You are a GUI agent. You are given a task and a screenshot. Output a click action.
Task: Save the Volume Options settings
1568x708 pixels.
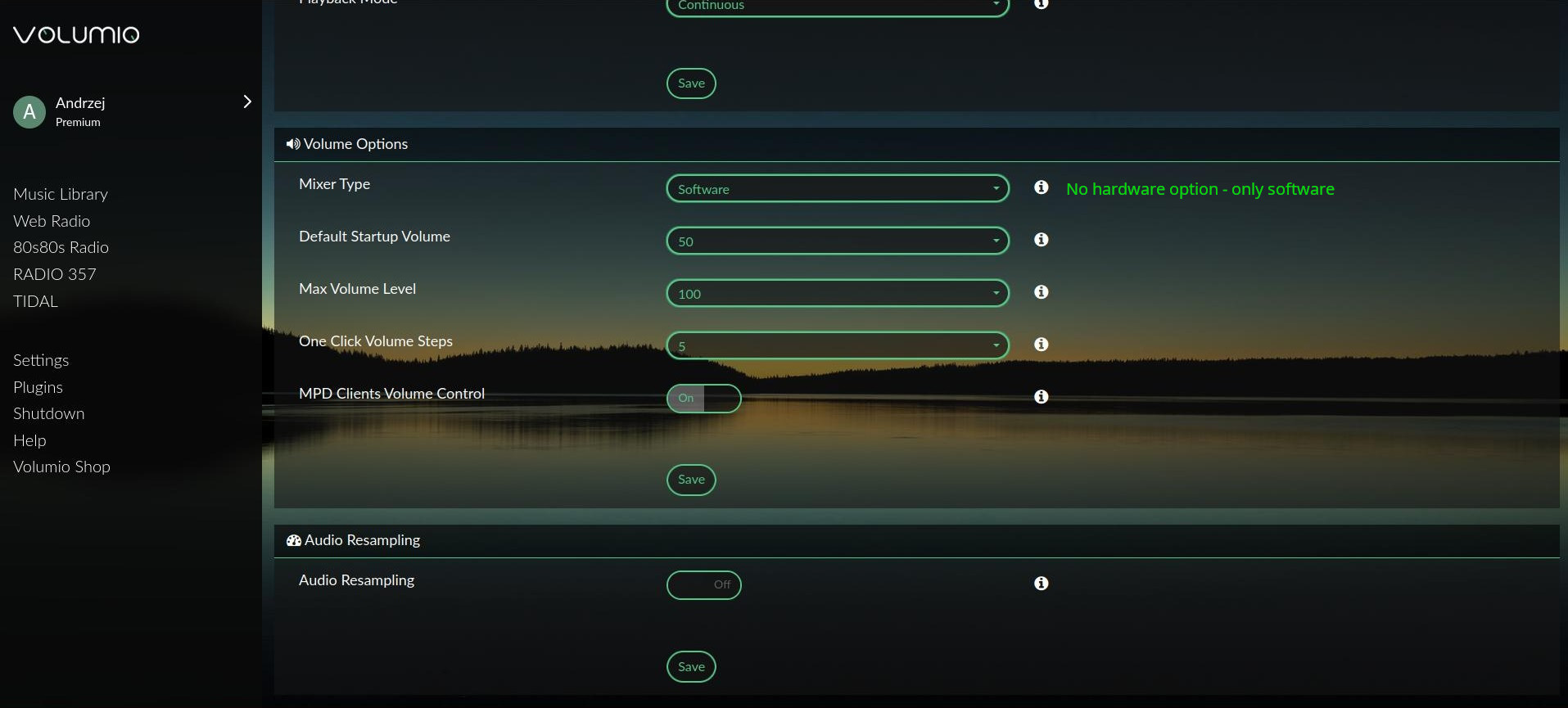(x=691, y=480)
